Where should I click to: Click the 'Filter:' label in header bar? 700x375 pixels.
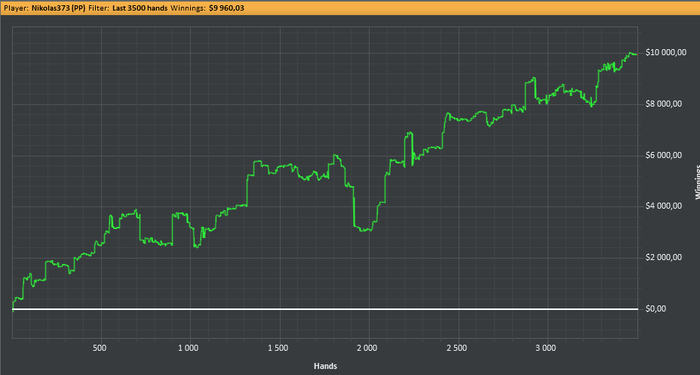[x=99, y=8]
